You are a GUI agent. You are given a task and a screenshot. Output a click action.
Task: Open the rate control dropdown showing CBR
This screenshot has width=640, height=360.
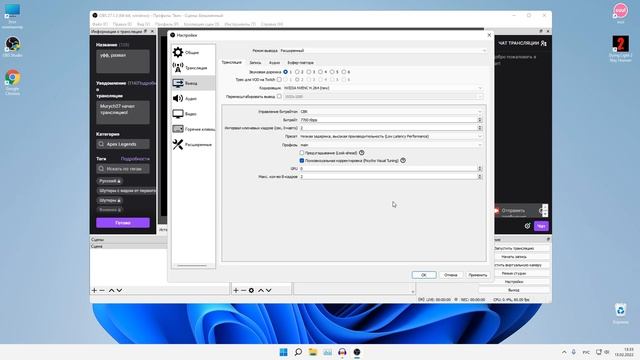click(x=391, y=111)
